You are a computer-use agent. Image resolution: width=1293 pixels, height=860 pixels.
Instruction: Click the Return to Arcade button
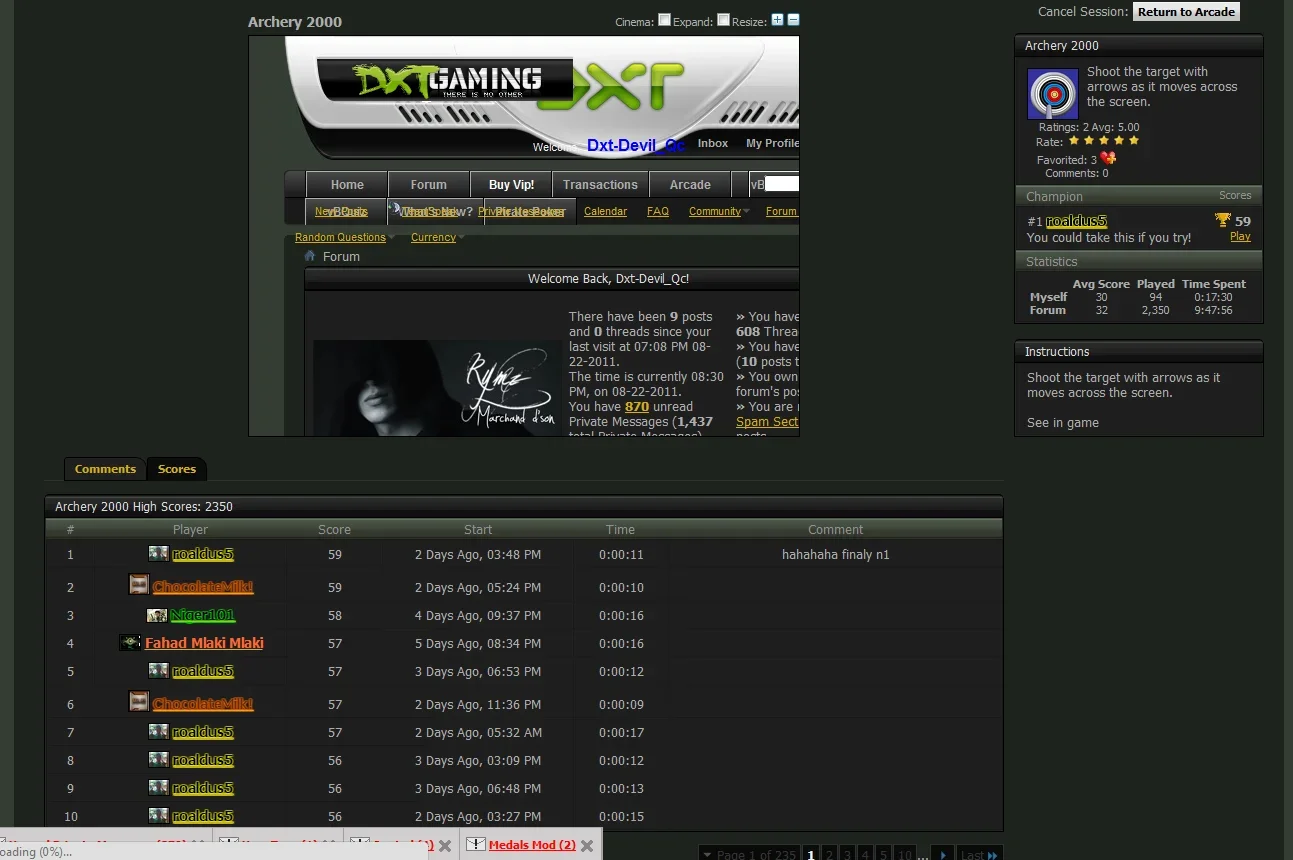(1186, 12)
